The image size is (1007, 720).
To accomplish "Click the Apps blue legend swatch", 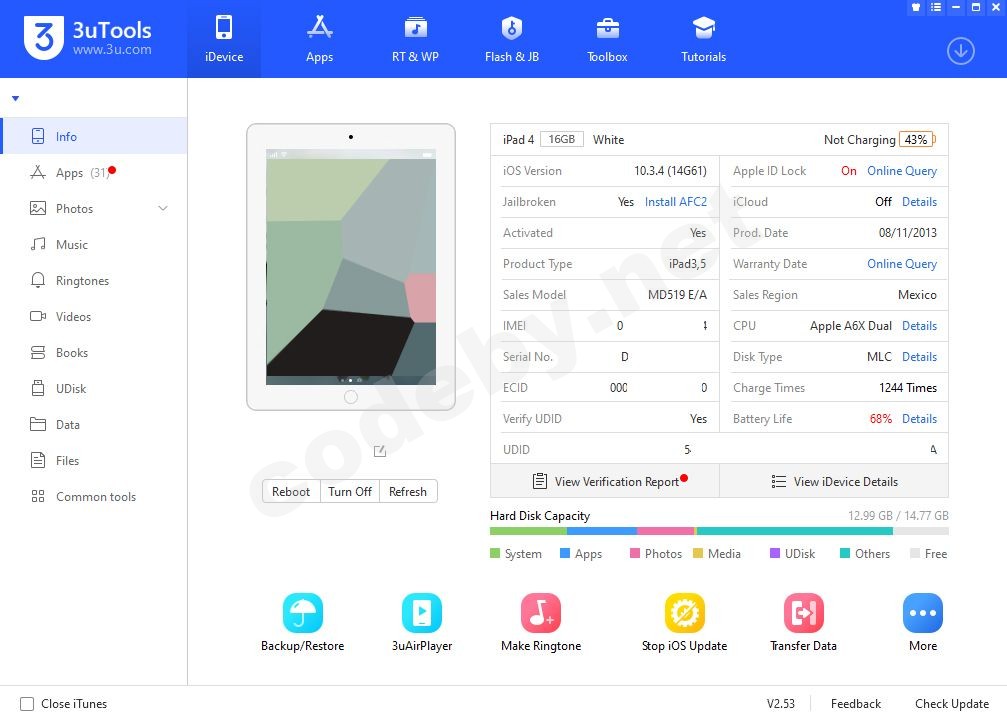I will point(565,553).
